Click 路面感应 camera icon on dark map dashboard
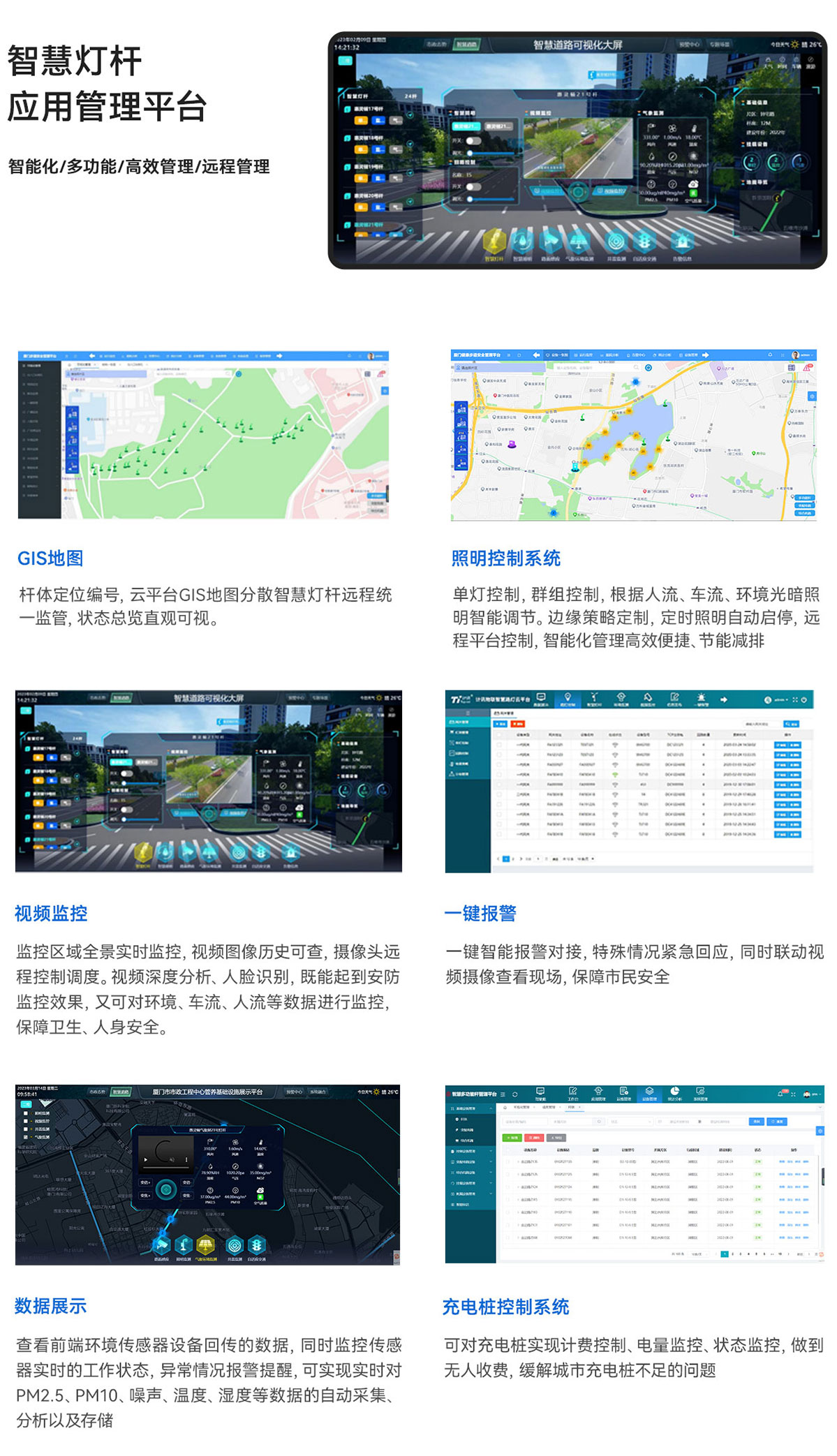The width and height of the screenshot is (837, 1456). click(x=162, y=1245)
